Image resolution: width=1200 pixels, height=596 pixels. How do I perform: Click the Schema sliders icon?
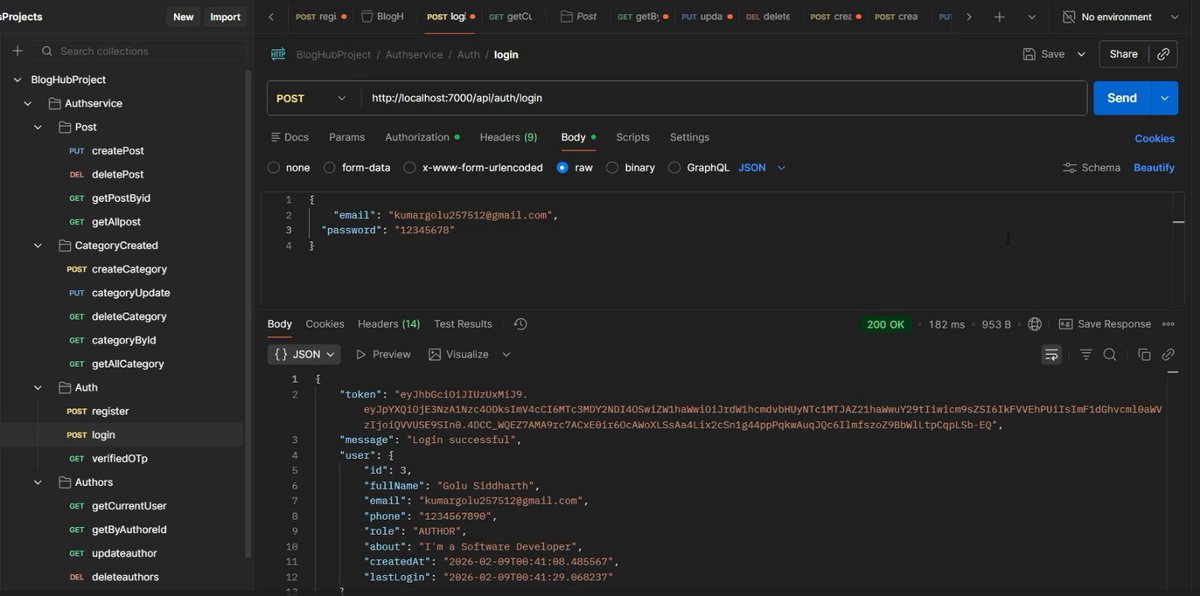pos(1070,168)
